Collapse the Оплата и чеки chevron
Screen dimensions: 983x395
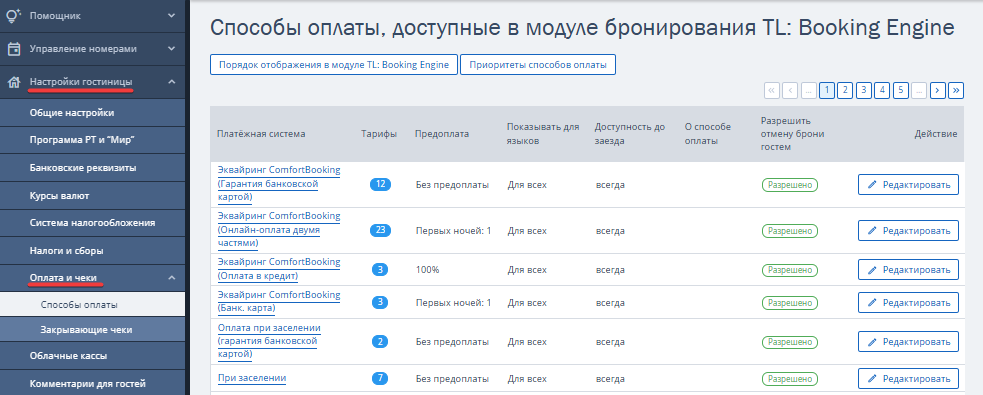click(x=172, y=278)
